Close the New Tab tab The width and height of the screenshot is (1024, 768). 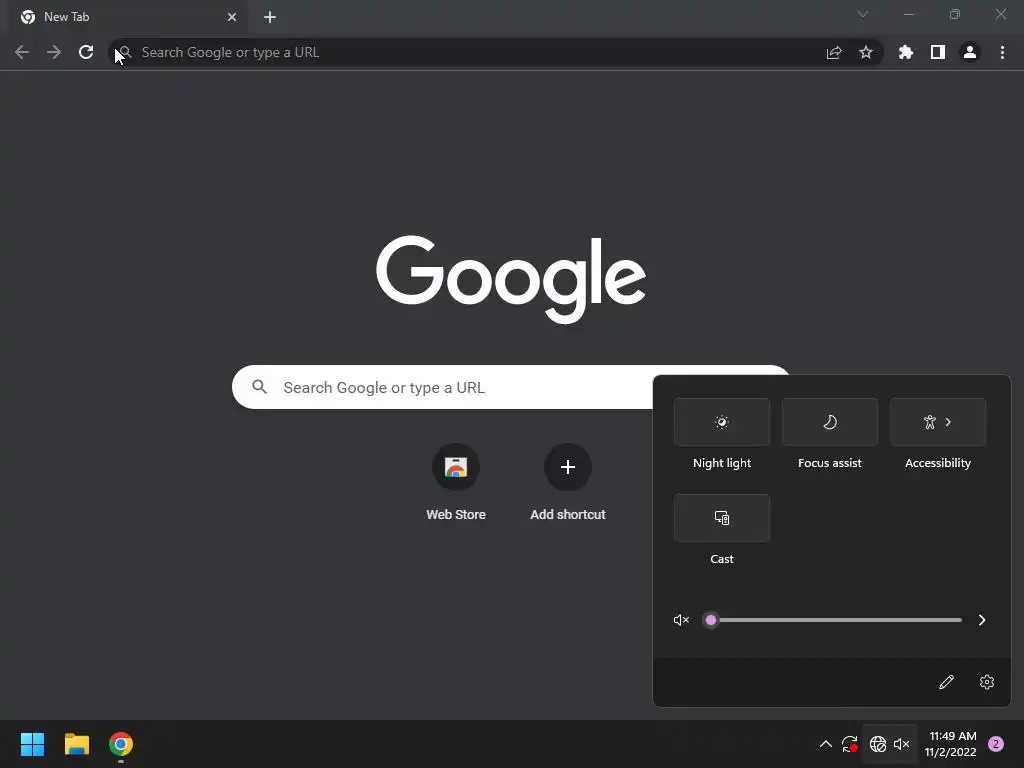(x=232, y=17)
